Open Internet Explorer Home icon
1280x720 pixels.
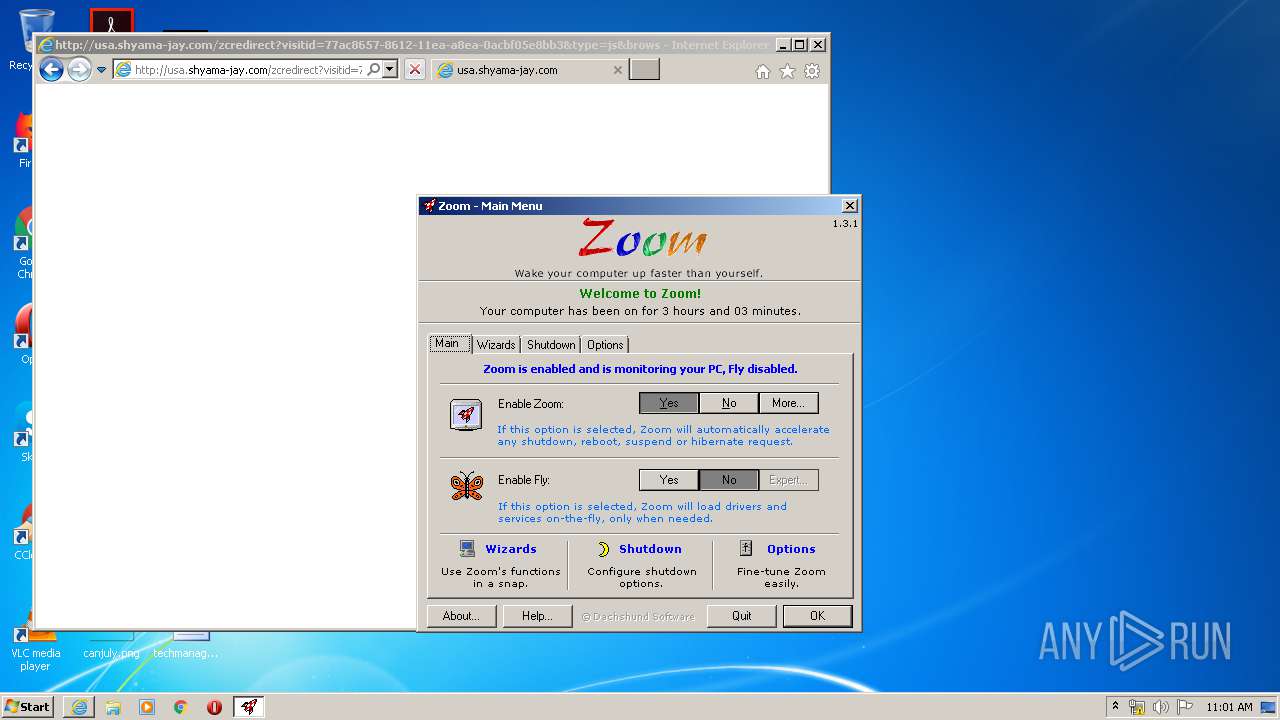(763, 71)
